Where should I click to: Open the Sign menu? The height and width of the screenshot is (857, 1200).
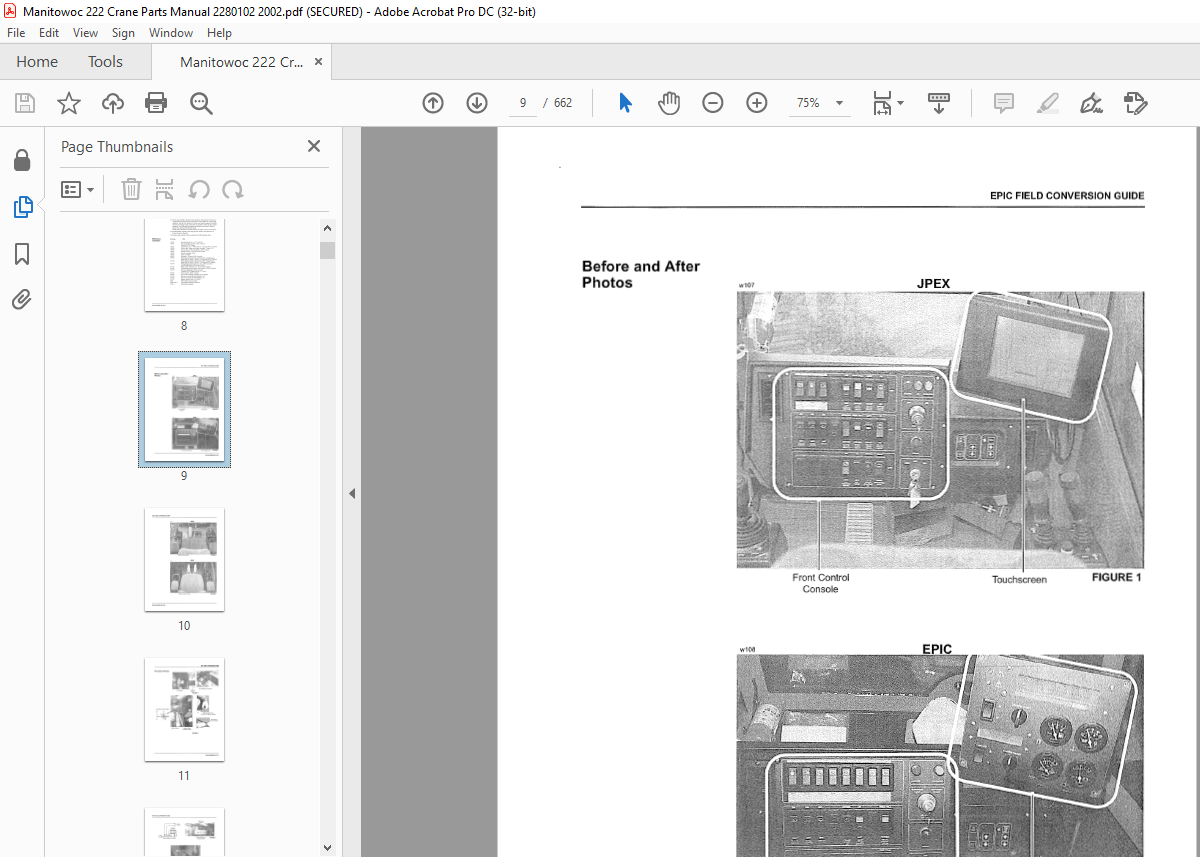(123, 33)
